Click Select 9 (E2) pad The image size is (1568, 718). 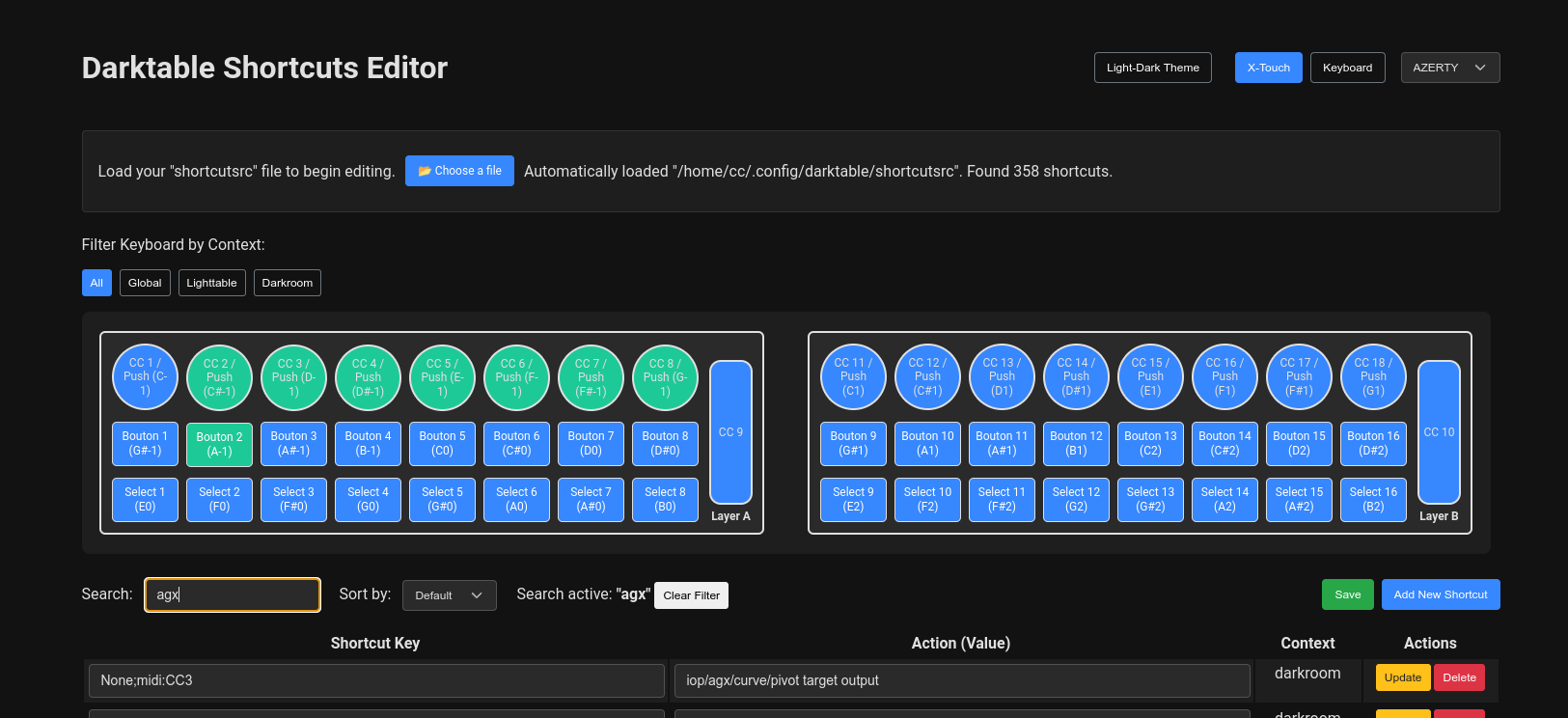pyautogui.click(x=854, y=500)
